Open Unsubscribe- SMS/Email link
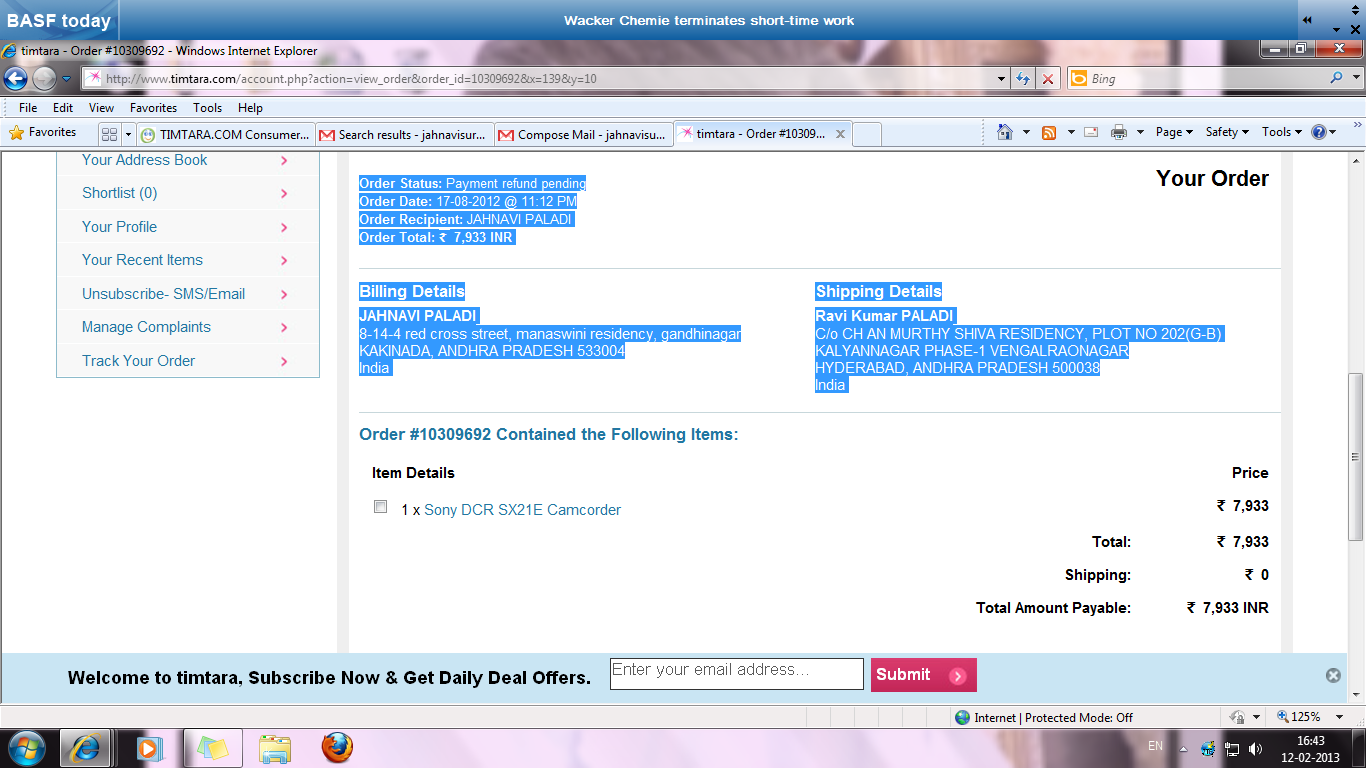 tap(164, 294)
